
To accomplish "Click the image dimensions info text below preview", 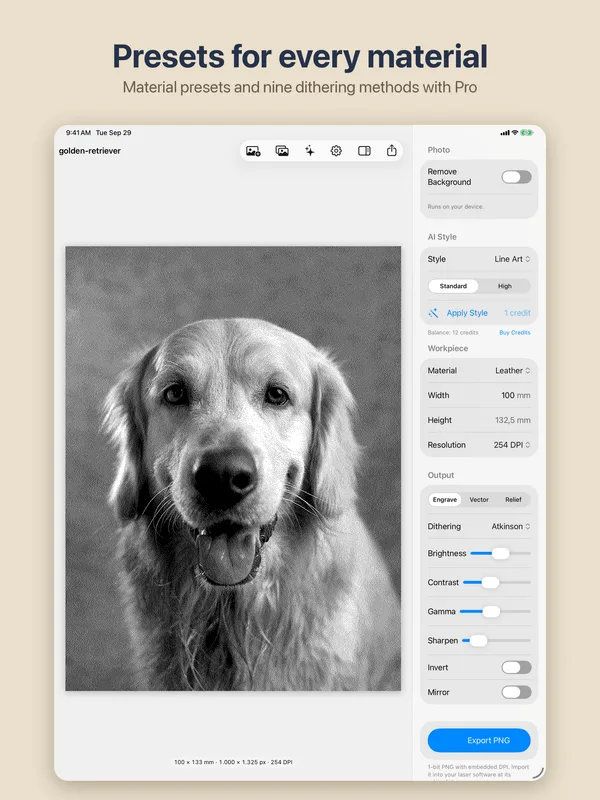I will (x=233, y=762).
